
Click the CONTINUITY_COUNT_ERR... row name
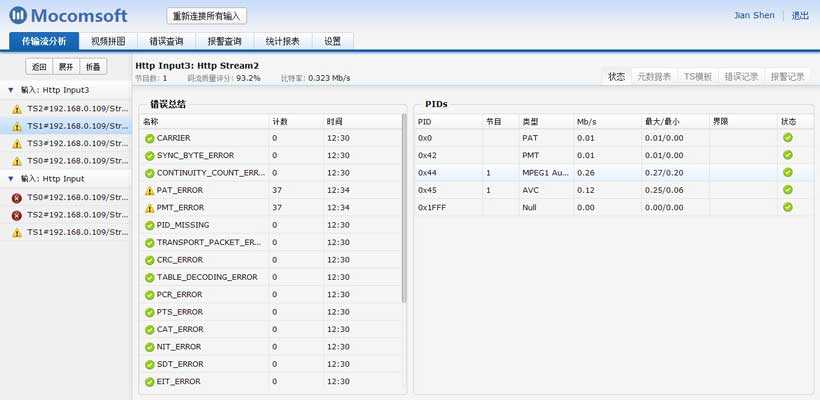211,173
